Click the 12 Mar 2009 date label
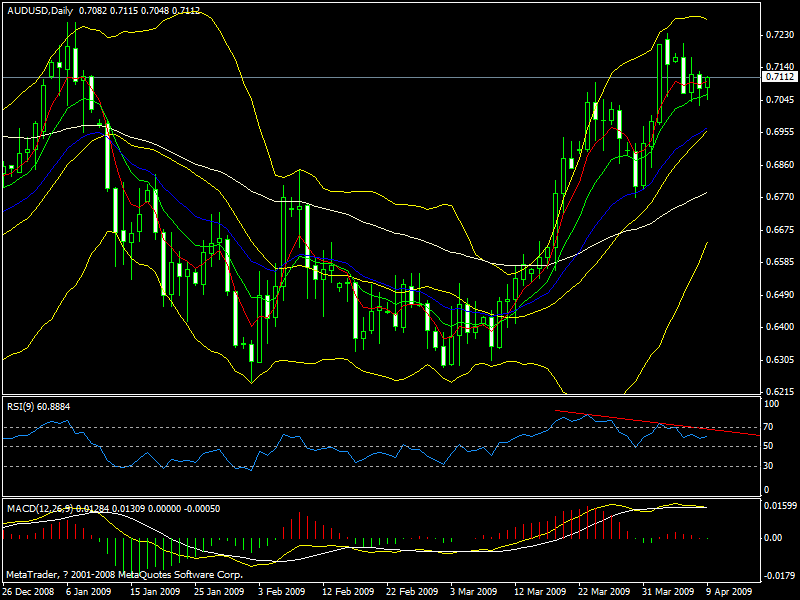The width and height of the screenshot is (800, 600). [x=540, y=591]
